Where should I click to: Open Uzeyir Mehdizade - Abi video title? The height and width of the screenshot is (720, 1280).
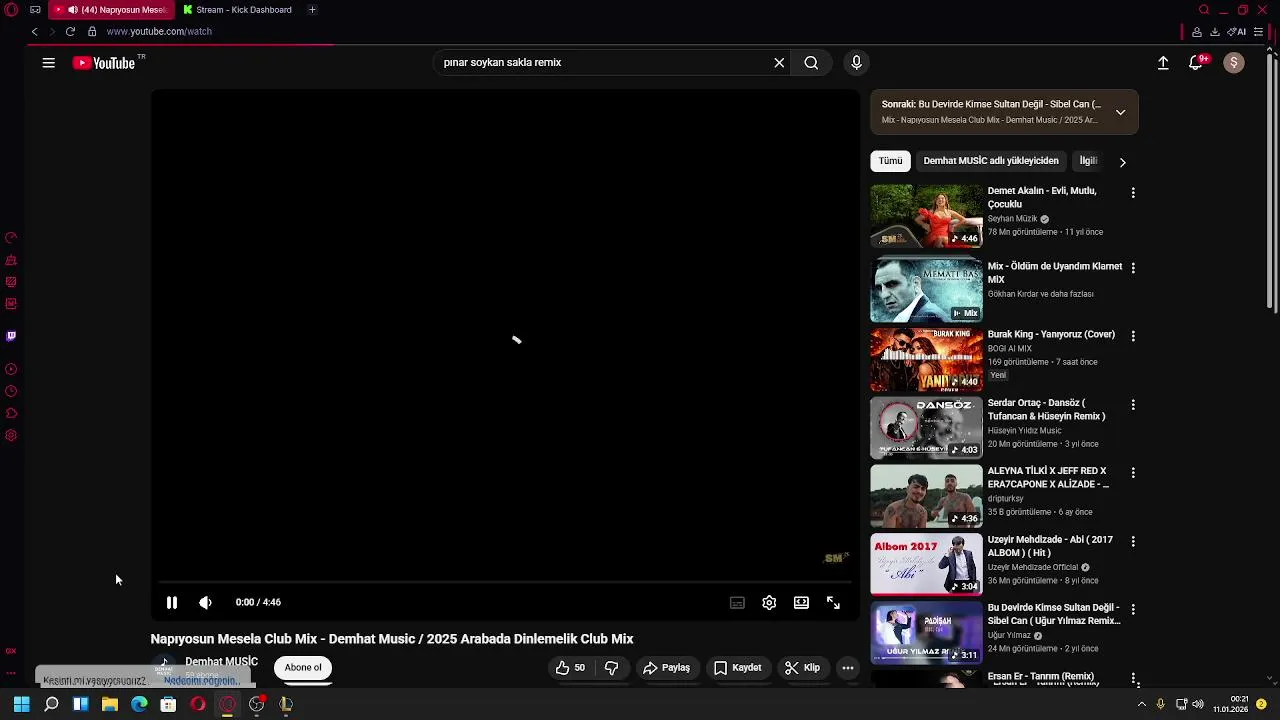tap(1050, 546)
